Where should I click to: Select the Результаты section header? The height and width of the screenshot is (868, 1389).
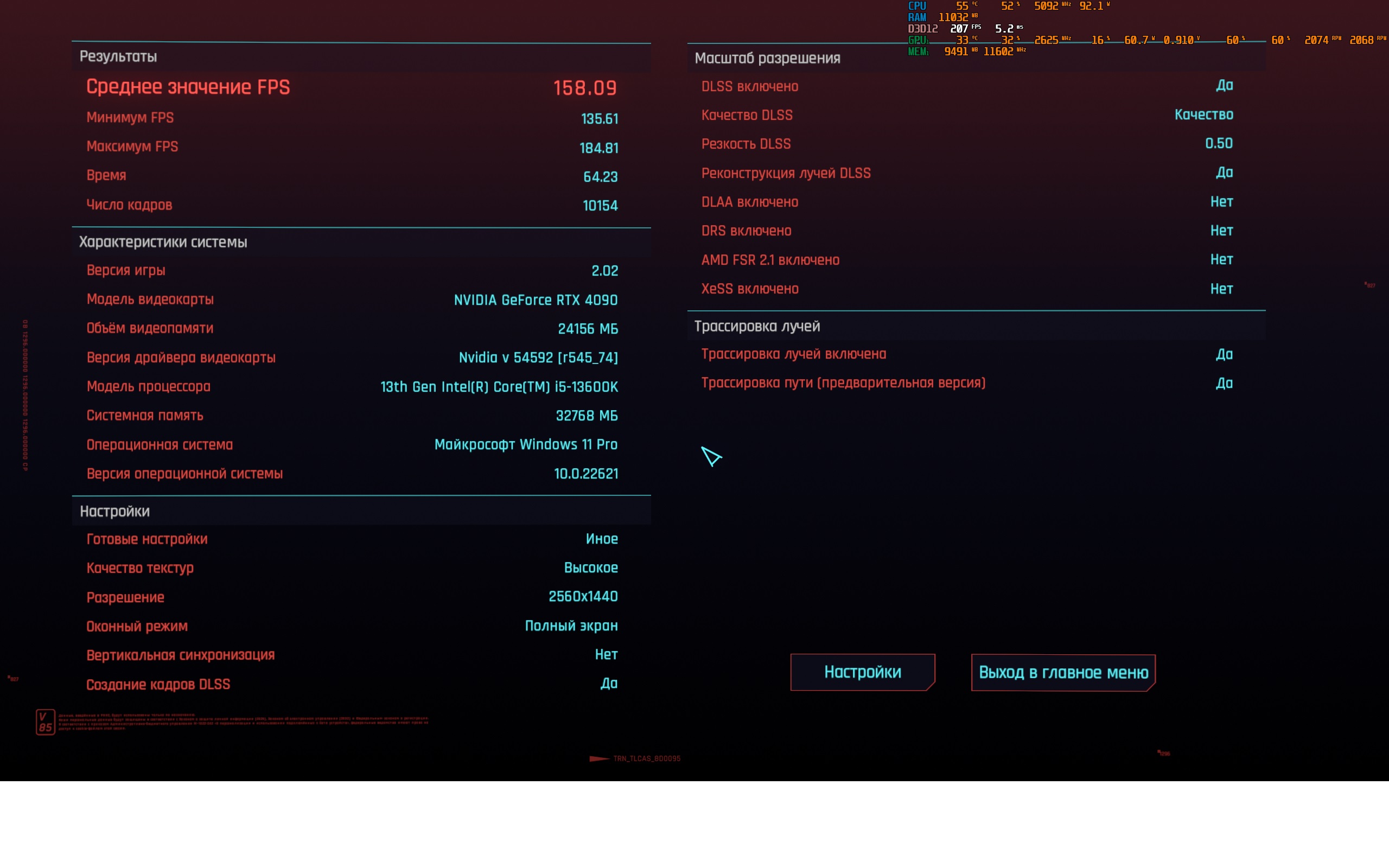[x=118, y=56]
